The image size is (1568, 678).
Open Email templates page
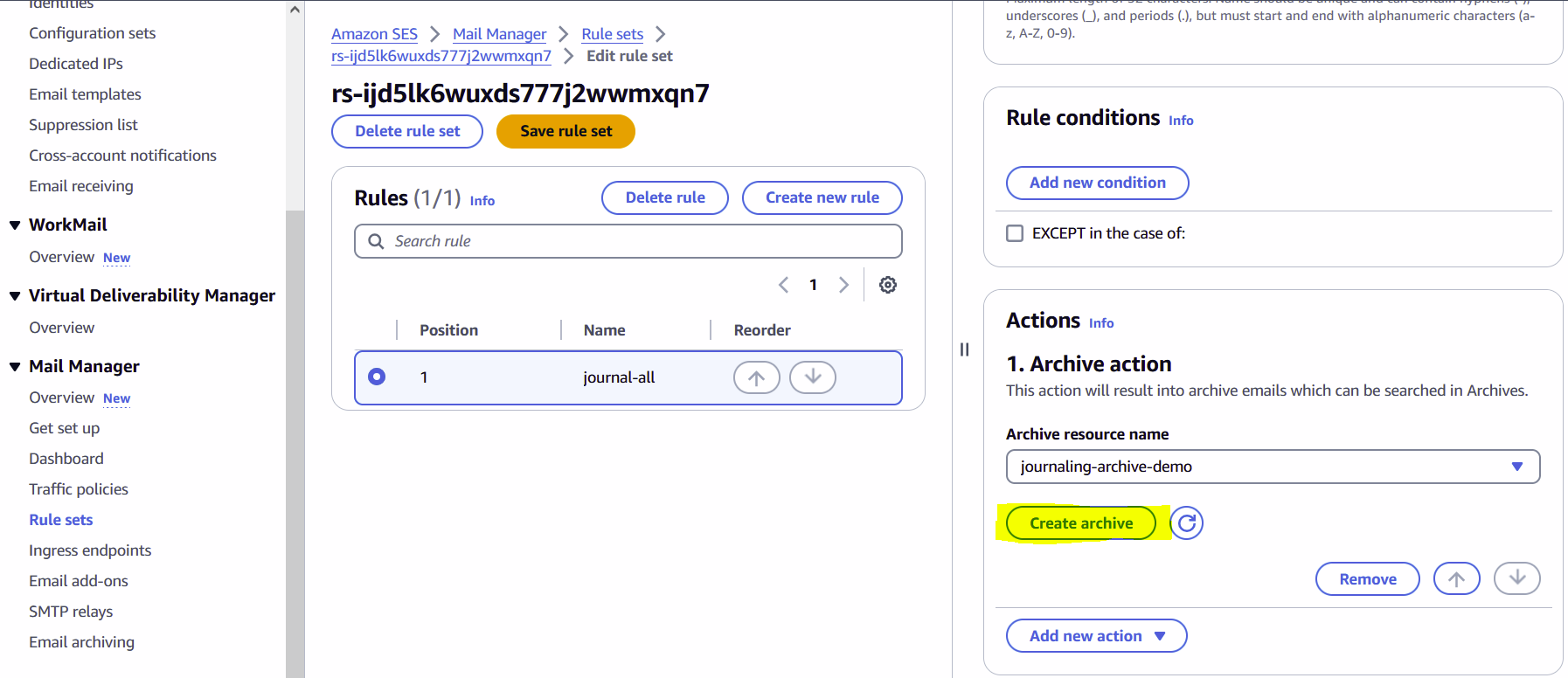point(85,94)
